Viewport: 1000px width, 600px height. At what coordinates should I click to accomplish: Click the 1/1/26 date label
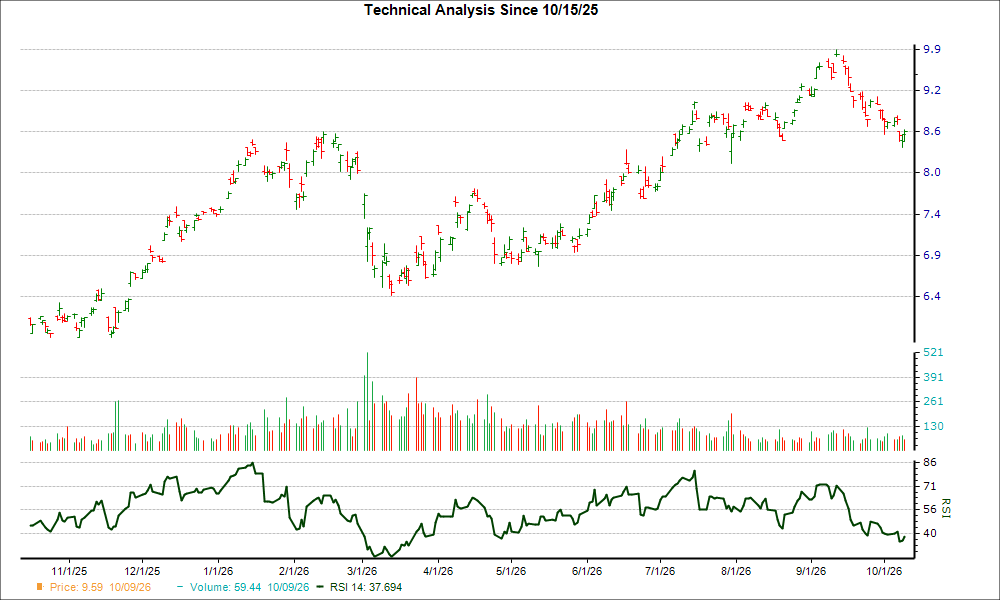(x=218, y=571)
